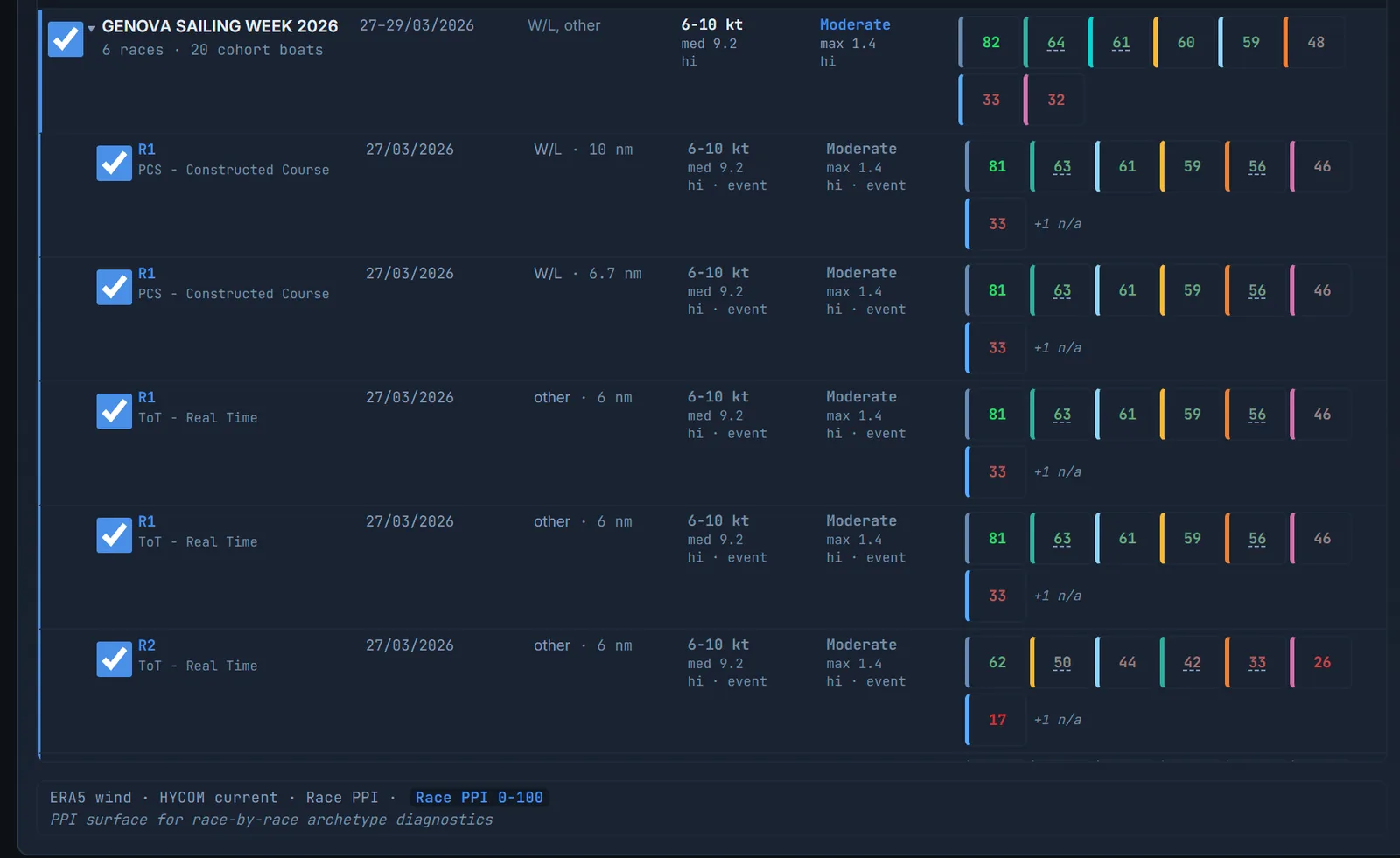
Task: Click score chip 48 in the event row
Action: [1315, 42]
